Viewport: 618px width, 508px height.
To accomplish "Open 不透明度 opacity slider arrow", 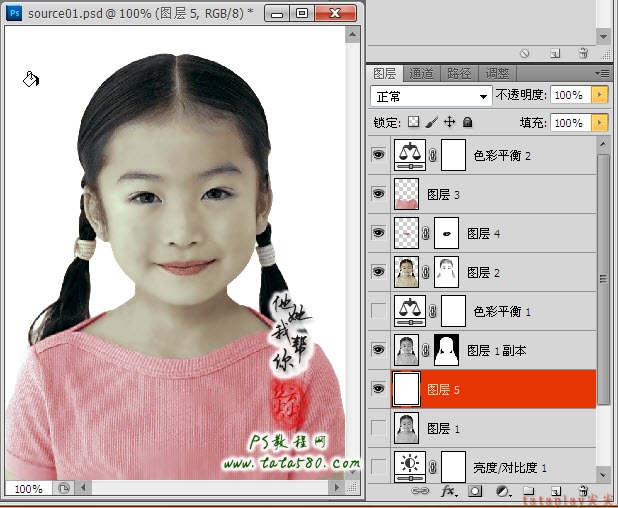I will pyautogui.click(x=599, y=95).
